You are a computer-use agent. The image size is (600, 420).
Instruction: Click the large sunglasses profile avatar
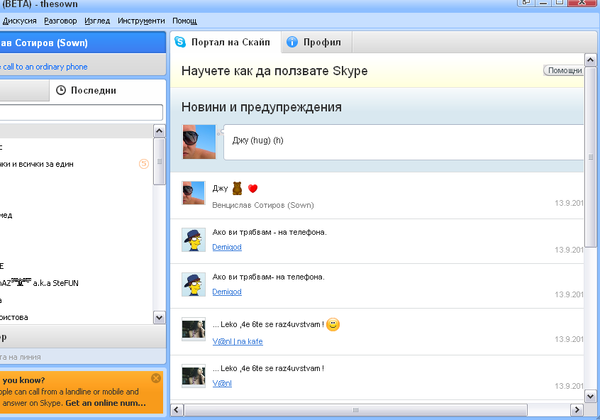click(x=199, y=142)
